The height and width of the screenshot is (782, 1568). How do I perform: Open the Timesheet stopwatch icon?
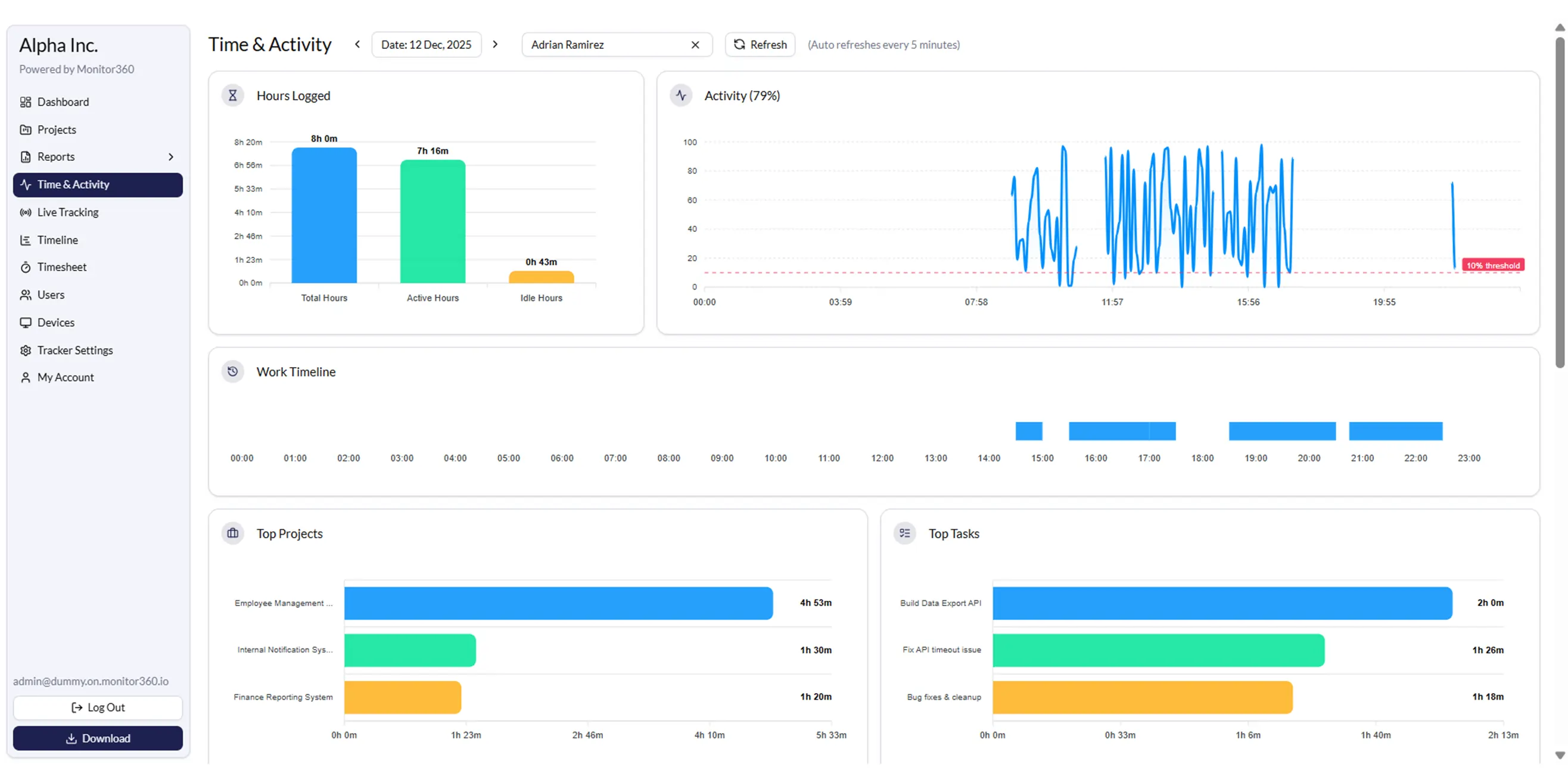pyautogui.click(x=26, y=267)
